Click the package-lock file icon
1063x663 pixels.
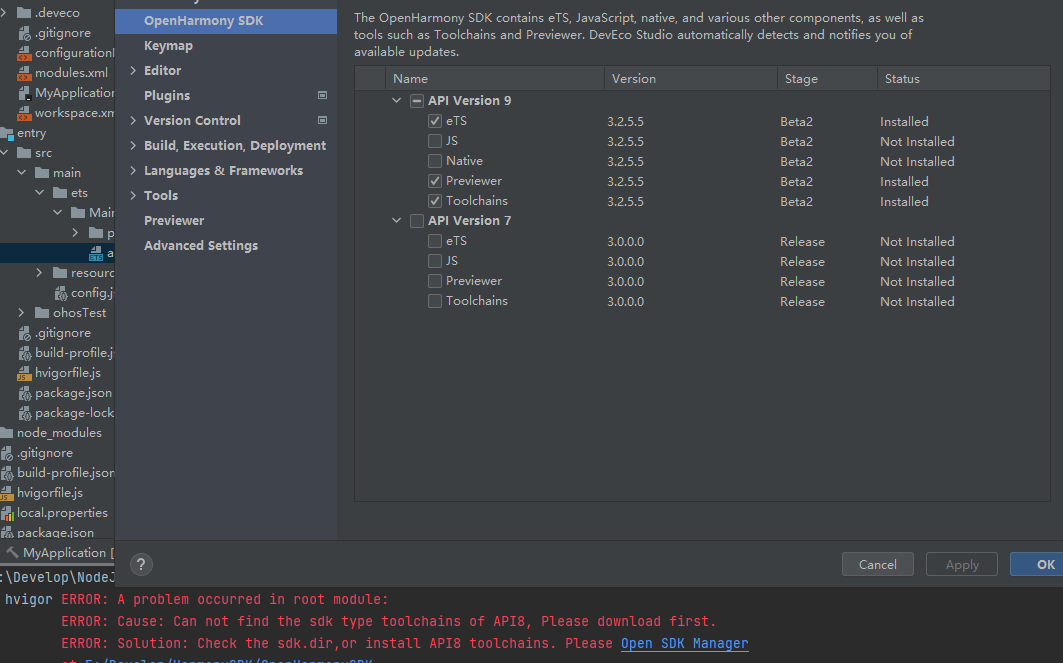coord(24,413)
